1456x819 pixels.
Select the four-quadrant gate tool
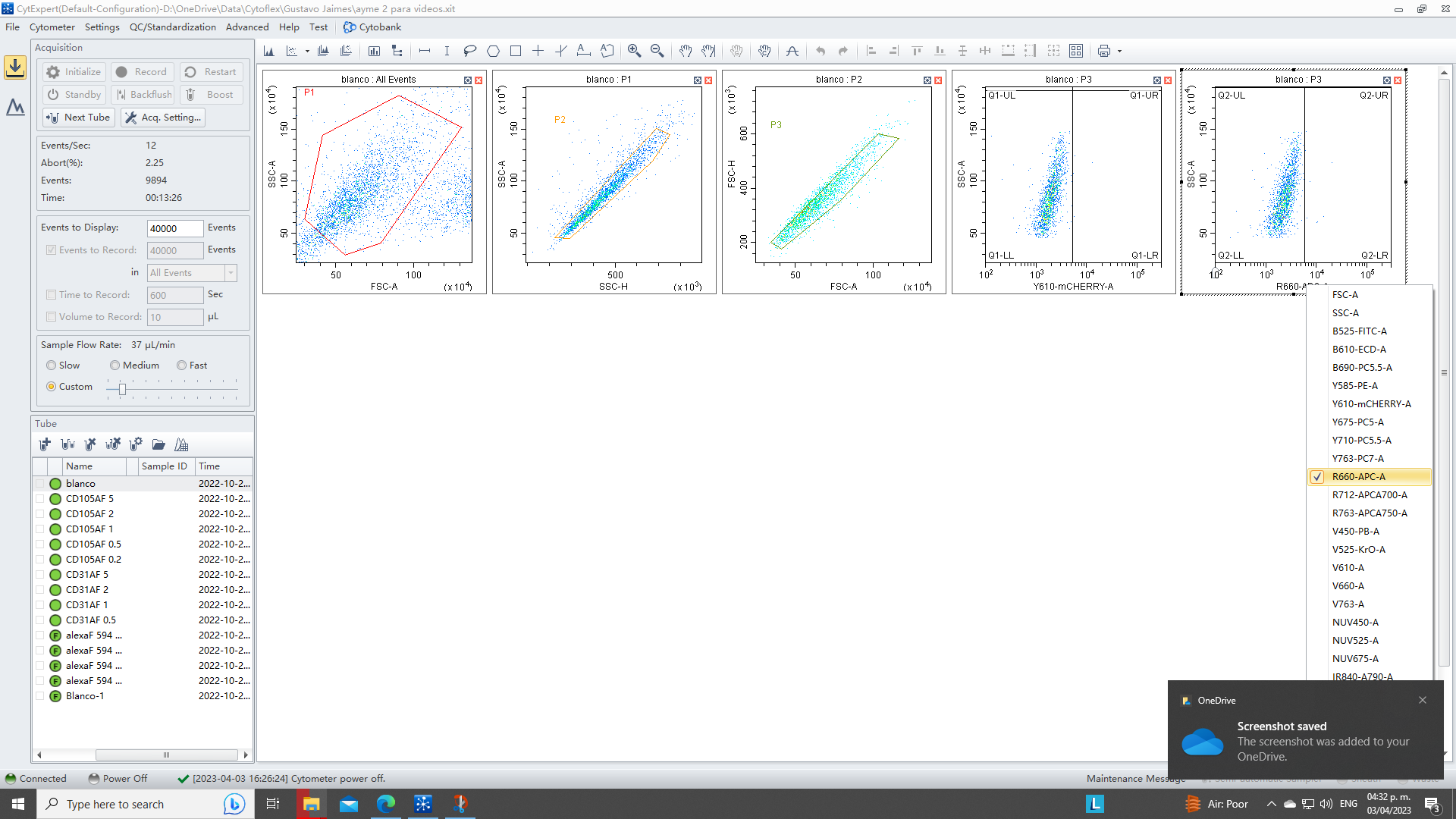[x=538, y=51]
